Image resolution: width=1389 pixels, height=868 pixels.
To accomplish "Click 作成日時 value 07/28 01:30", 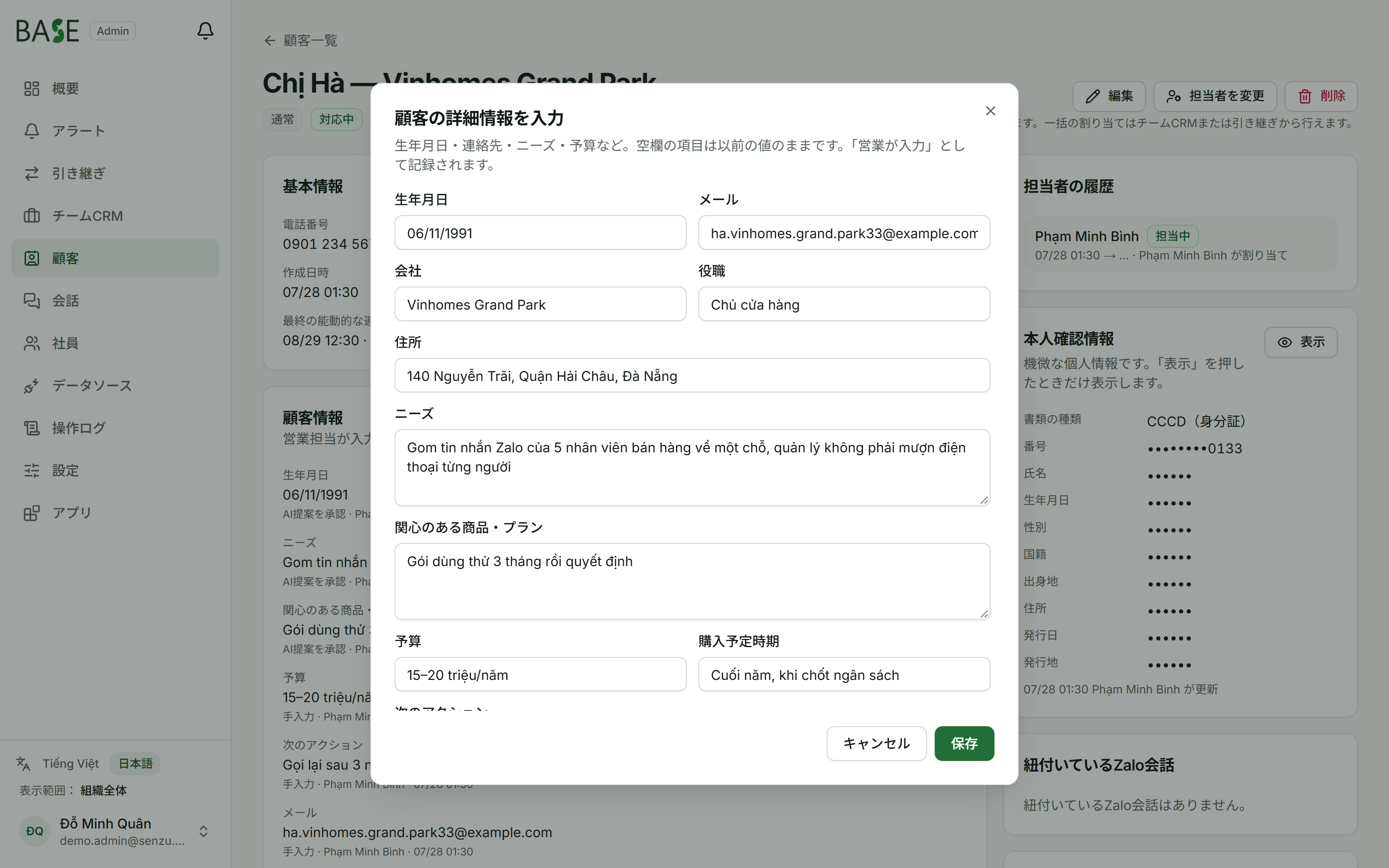I will [320, 292].
